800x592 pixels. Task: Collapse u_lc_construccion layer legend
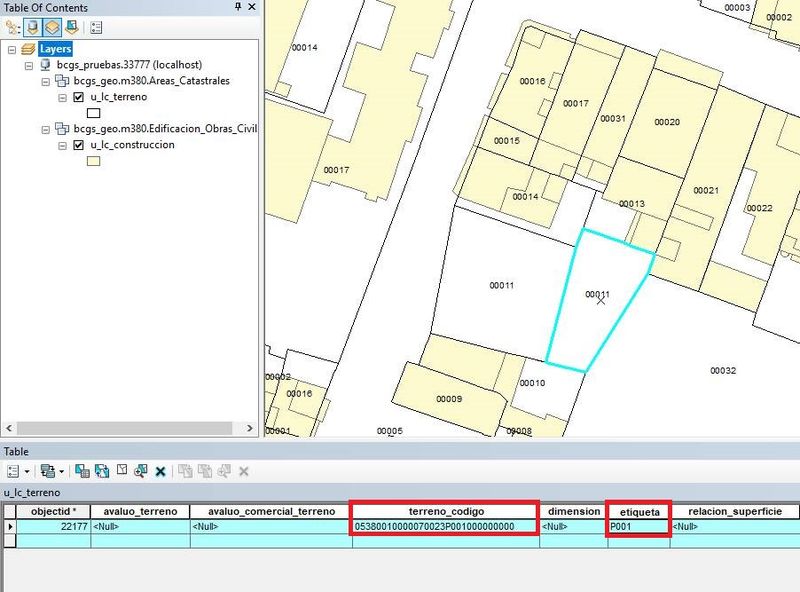point(62,146)
